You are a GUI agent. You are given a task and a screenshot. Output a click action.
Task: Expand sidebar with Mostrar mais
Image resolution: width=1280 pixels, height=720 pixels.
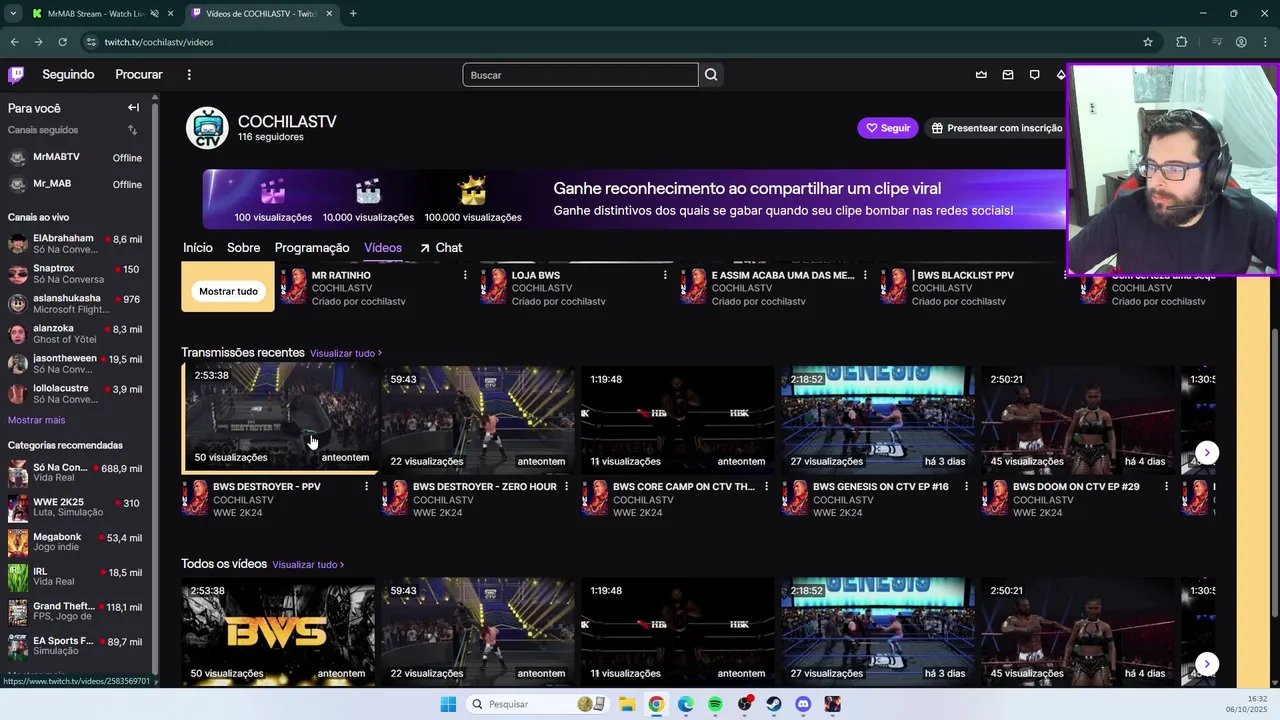pyautogui.click(x=36, y=420)
